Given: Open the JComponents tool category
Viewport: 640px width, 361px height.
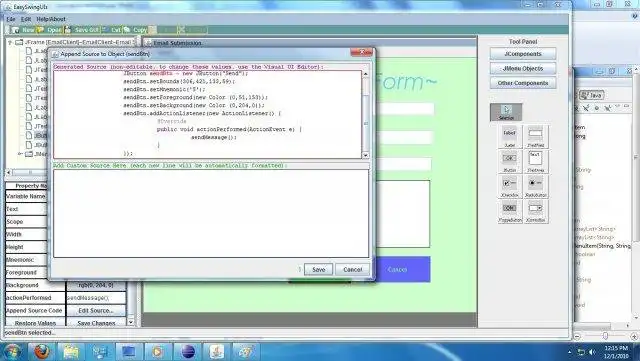Looking at the screenshot, I should click(523, 54).
